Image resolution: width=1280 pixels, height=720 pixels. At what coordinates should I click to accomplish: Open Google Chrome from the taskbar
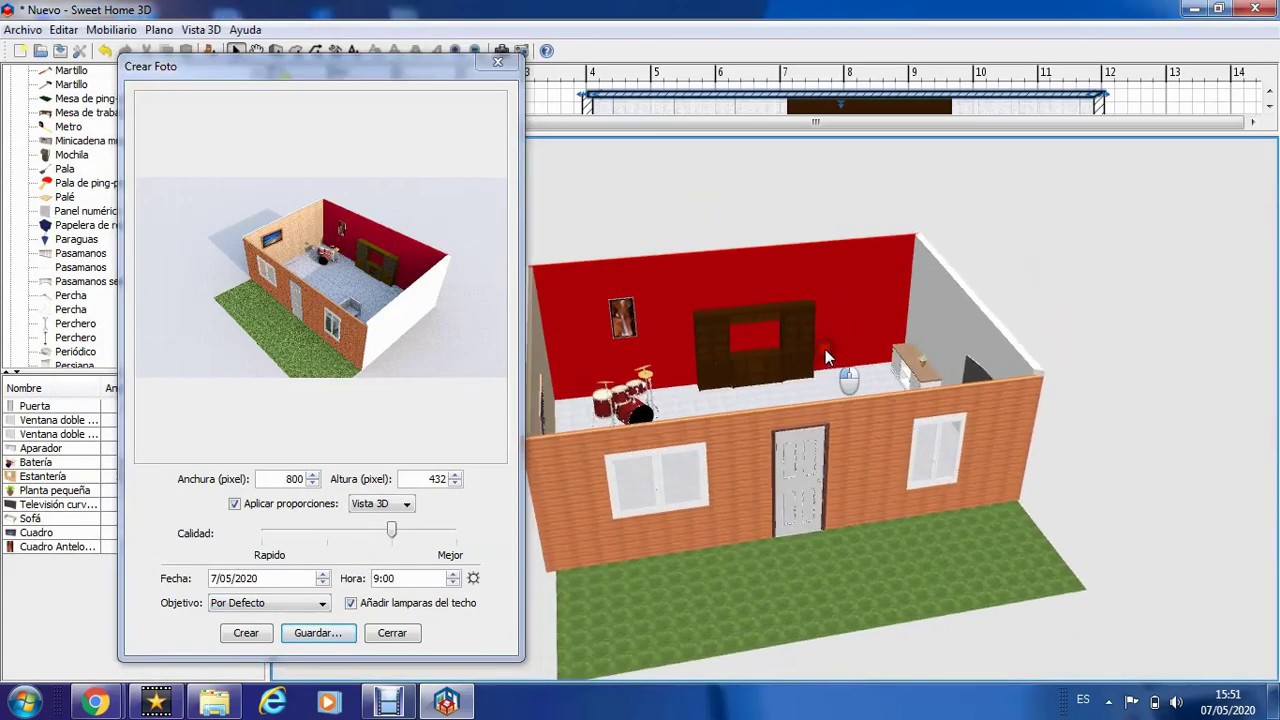click(x=94, y=702)
